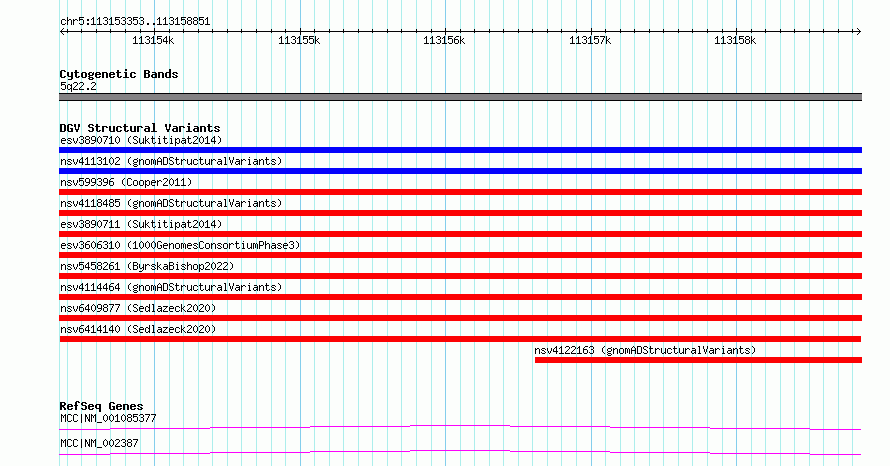Click the magenta line of MCC|NM_001085377
Viewport: 890px width, 466px height.
[460, 427]
